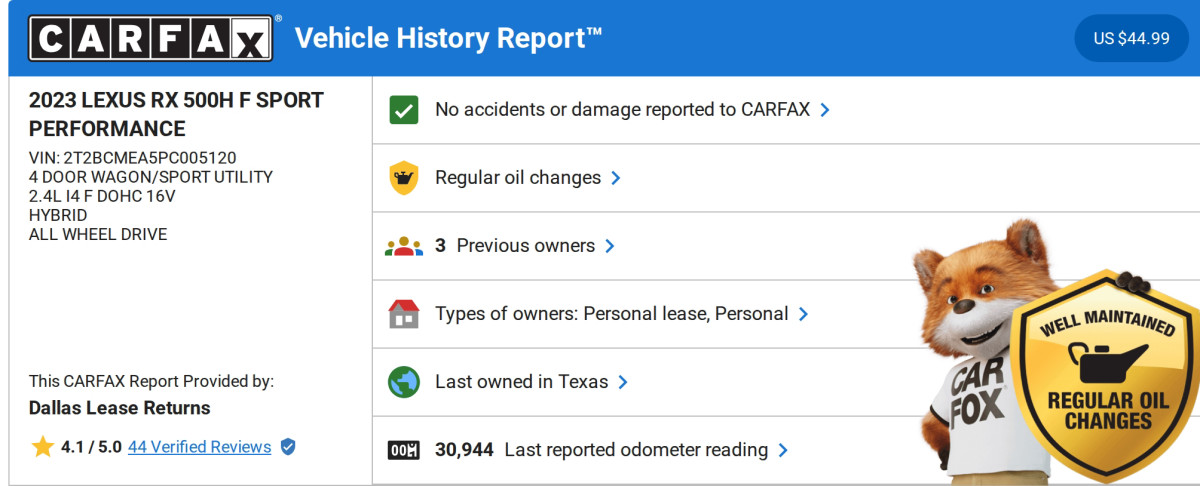Viewport: 1200px width, 486px height.
Task: Click the CARFAX logo
Action: [150, 38]
